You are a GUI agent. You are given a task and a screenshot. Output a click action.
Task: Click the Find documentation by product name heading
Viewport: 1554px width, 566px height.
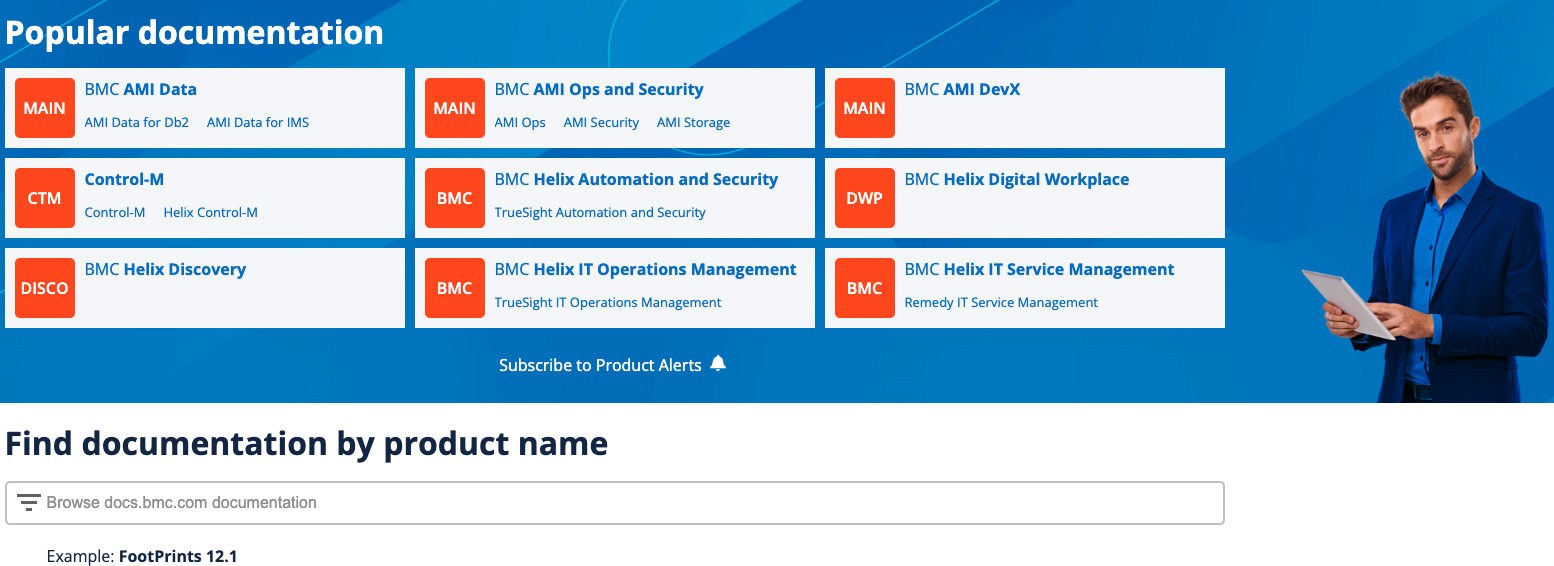tap(307, 443)
